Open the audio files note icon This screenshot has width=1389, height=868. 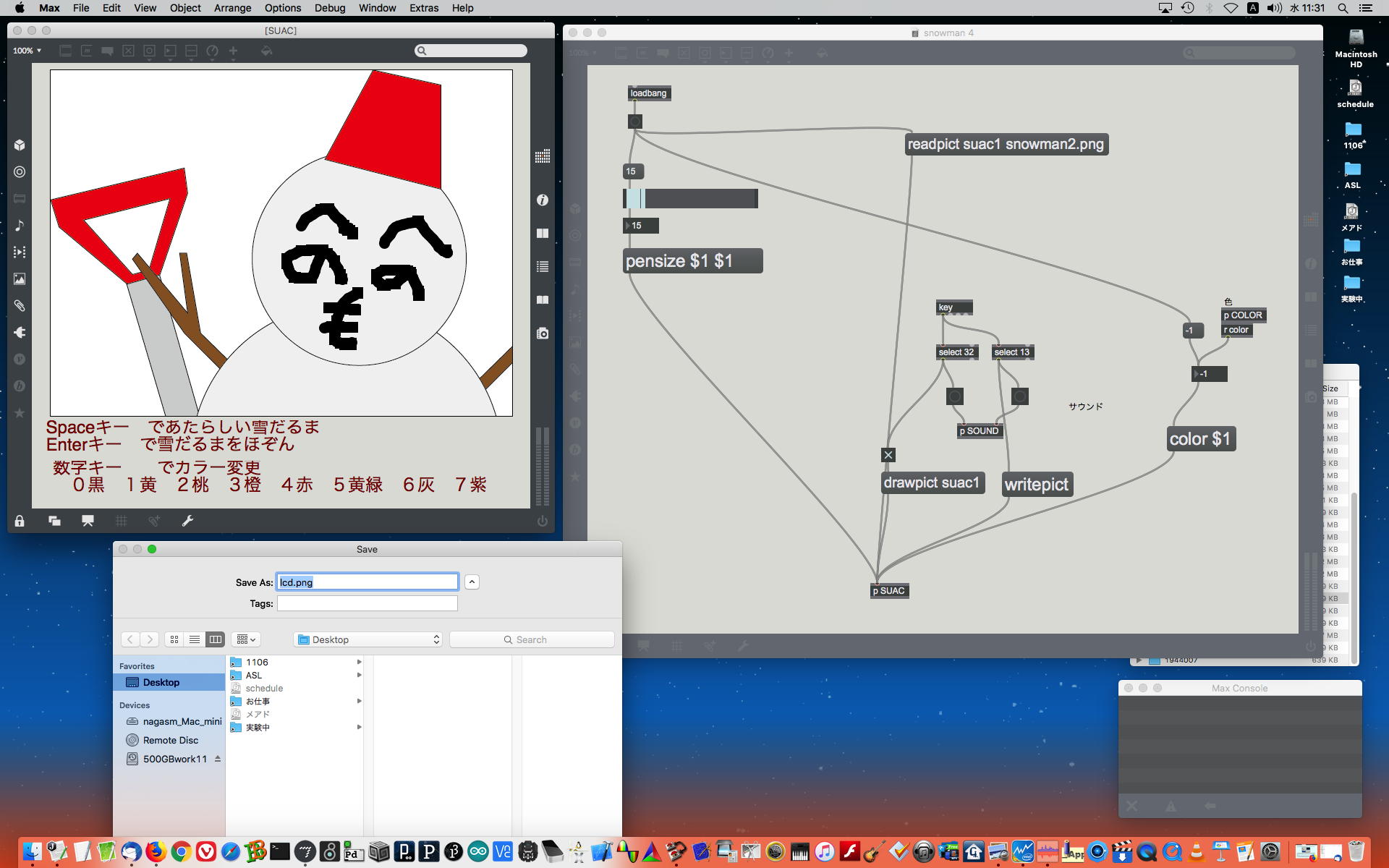[x=20, y=226]
